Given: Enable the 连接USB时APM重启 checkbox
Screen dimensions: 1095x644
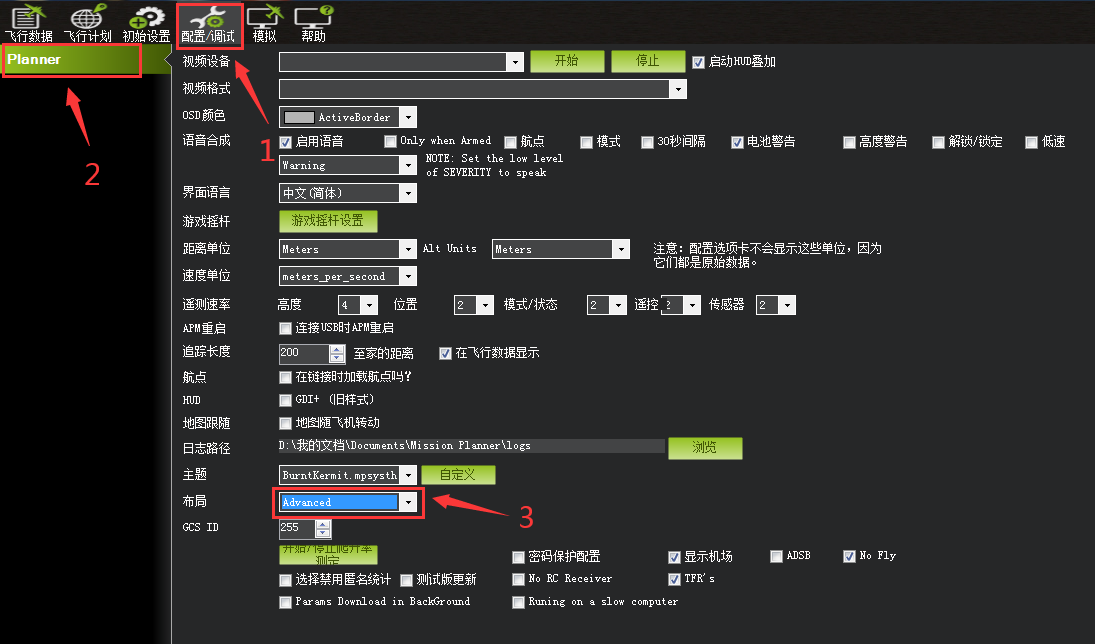Looking at the screenshot, I should pos(286,328).
